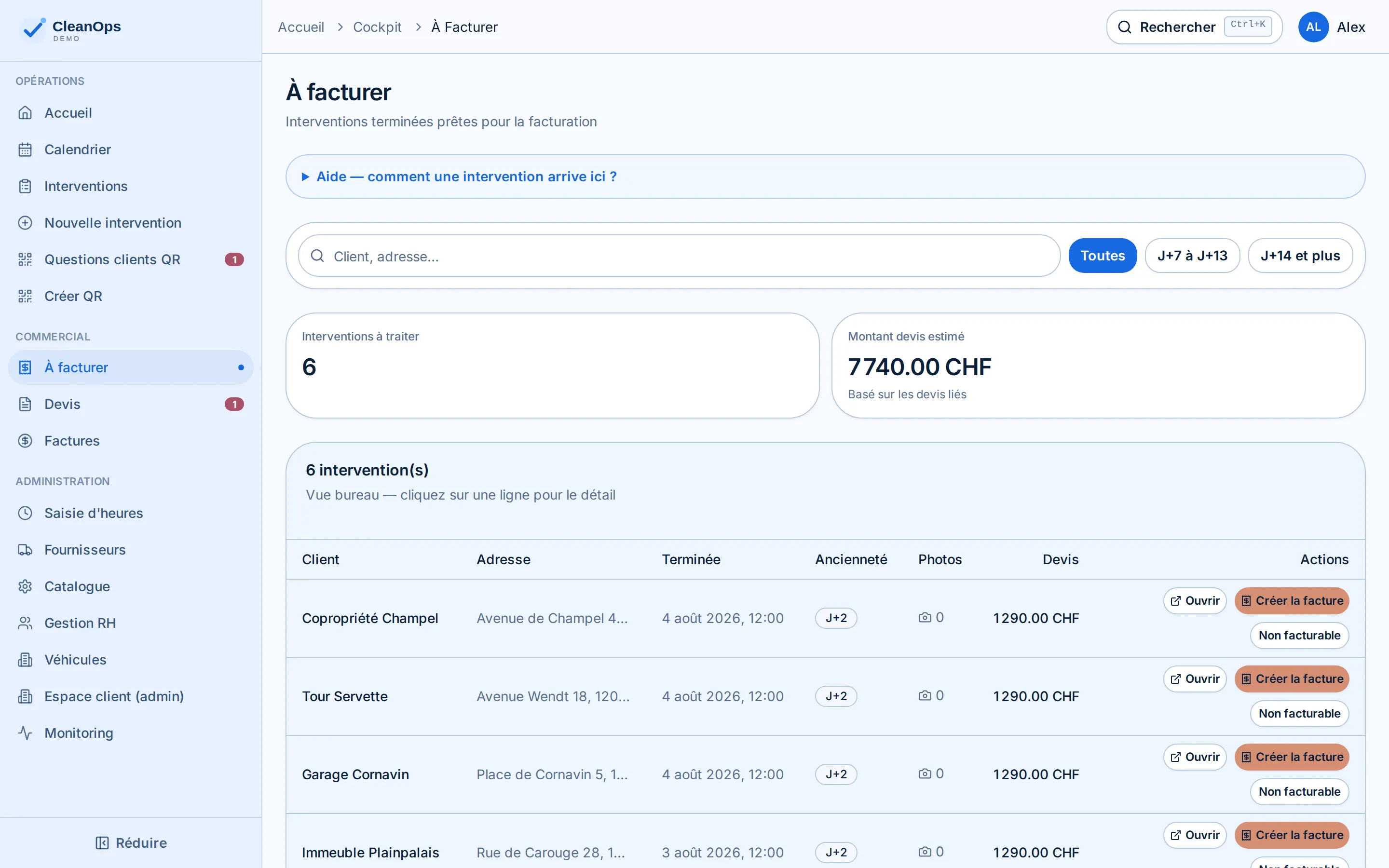This screenshot has width=1389, height=868.
Task: Click the Créer QR code icon
Action: (x=25, y=296)
